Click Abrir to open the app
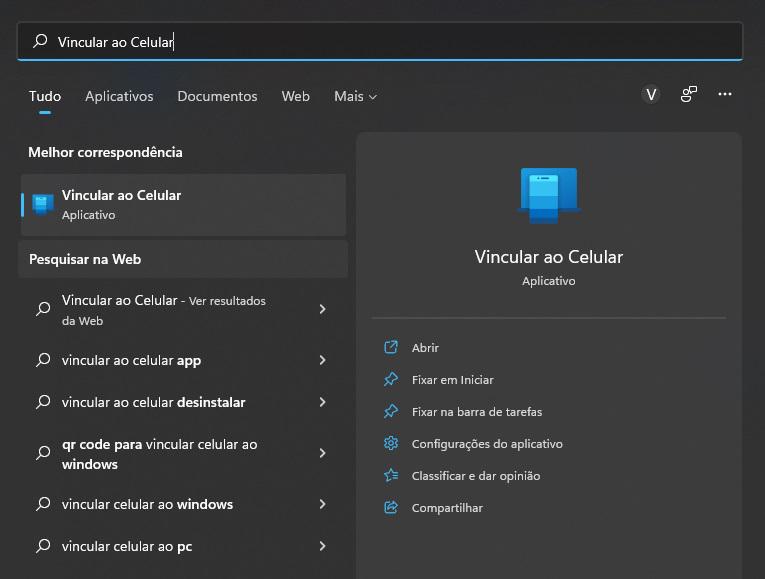 click(x=425, y=348)
